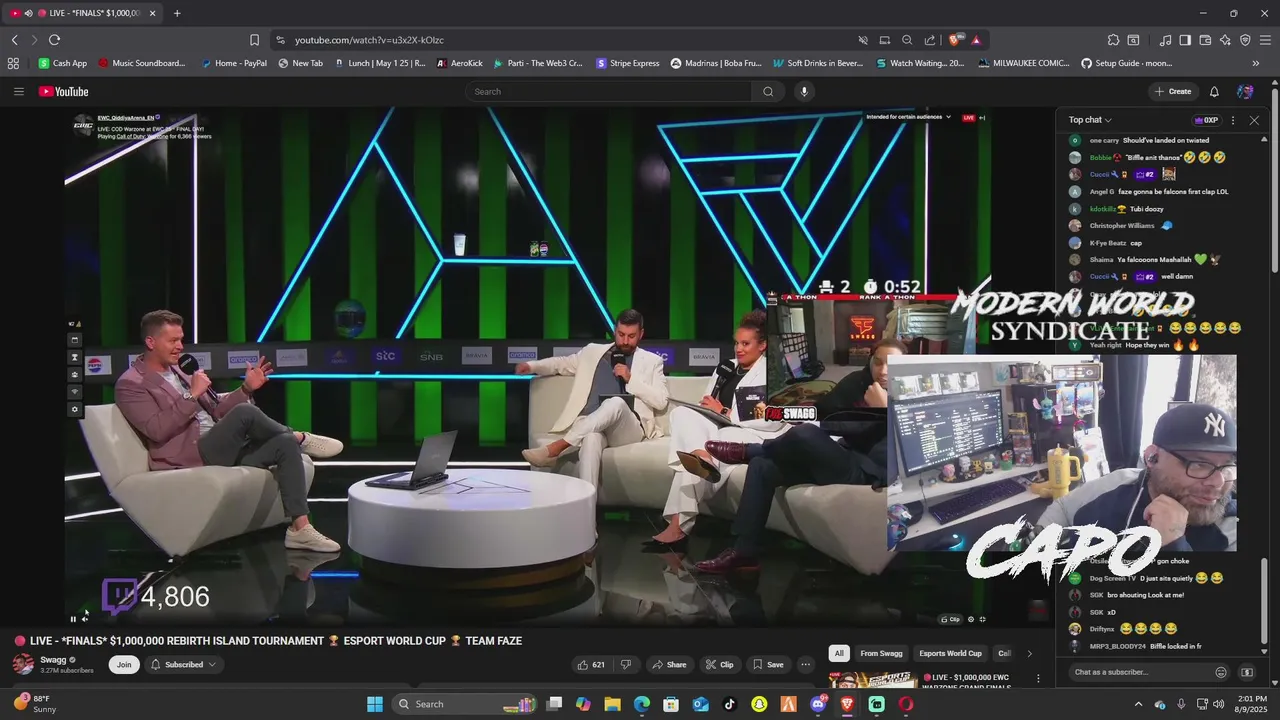Viewport: 1280px width, 720px height.
Task: Clip the video using Clip button
Action: [x=720, y=664]
